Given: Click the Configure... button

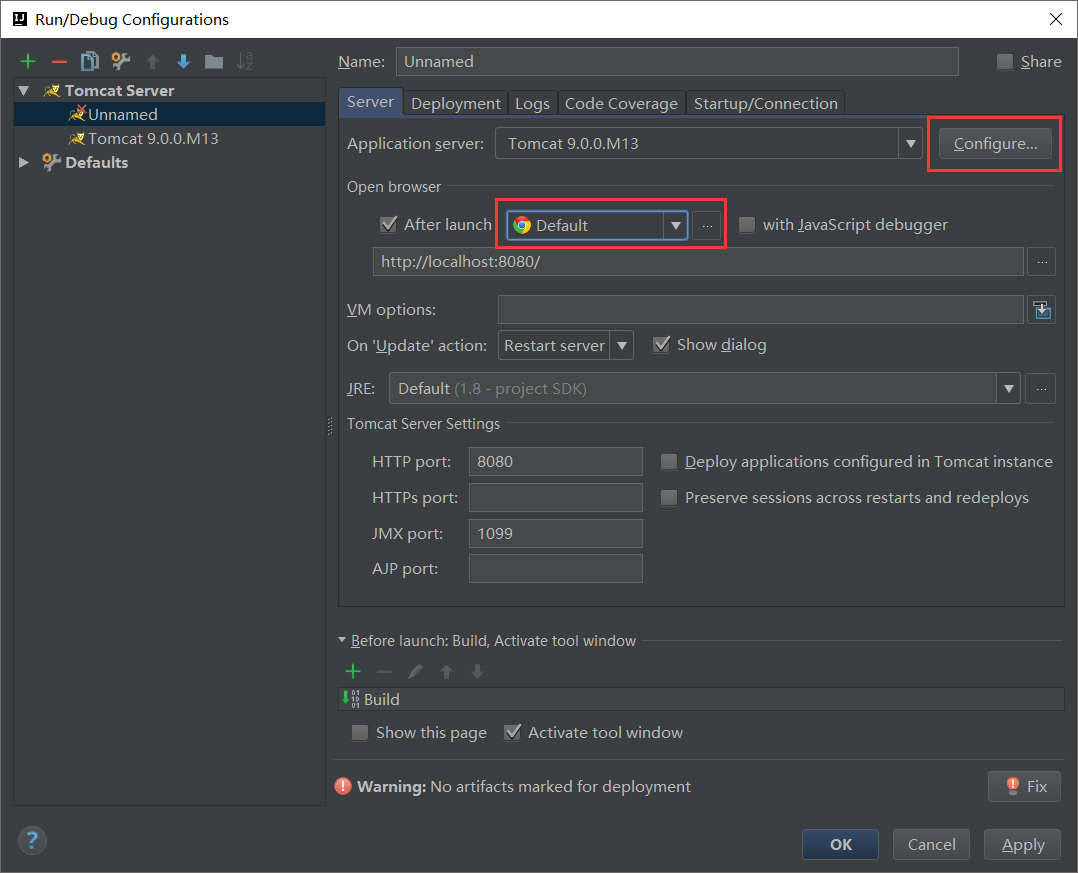Looking at the screenshot, I should (995, 144).
